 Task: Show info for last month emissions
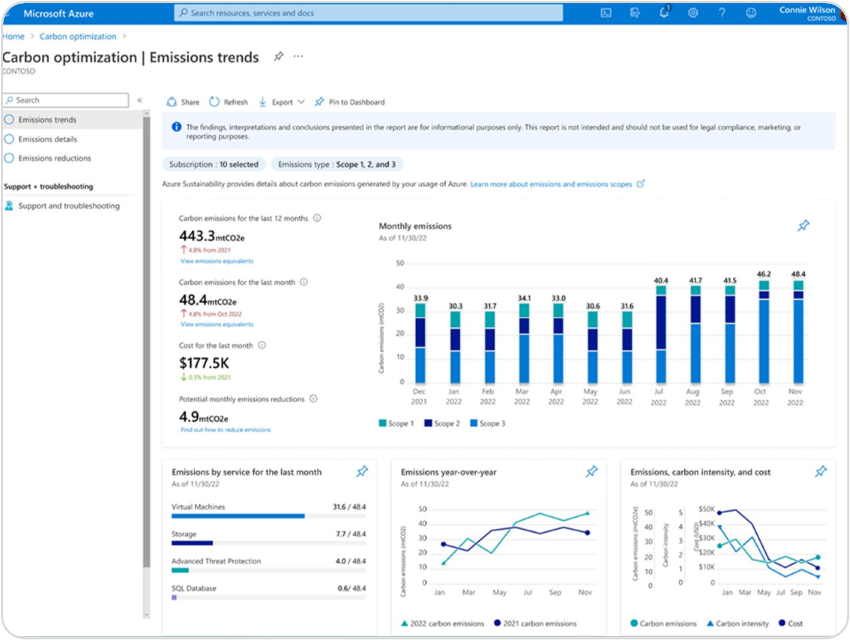point(304,282)
